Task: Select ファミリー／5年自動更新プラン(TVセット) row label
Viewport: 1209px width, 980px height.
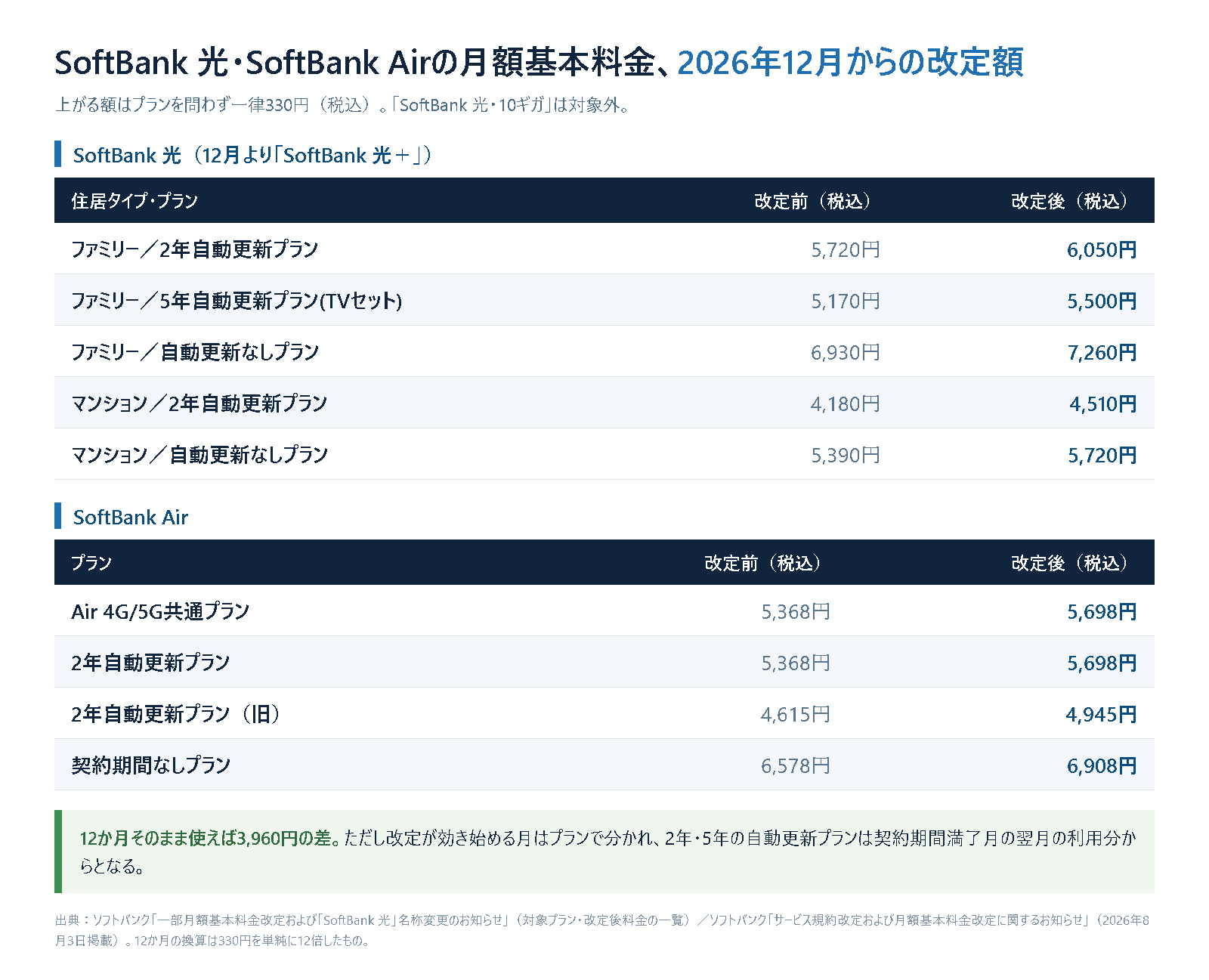Action: tap(237, 301)
